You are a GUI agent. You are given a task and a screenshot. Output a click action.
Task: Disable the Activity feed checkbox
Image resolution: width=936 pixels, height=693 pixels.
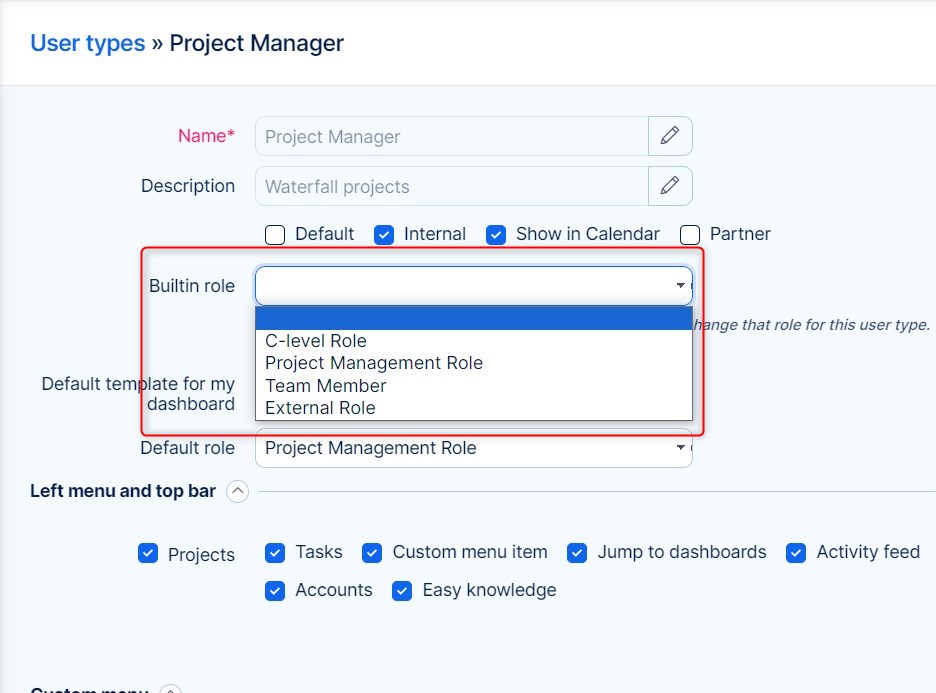point(796,553)
